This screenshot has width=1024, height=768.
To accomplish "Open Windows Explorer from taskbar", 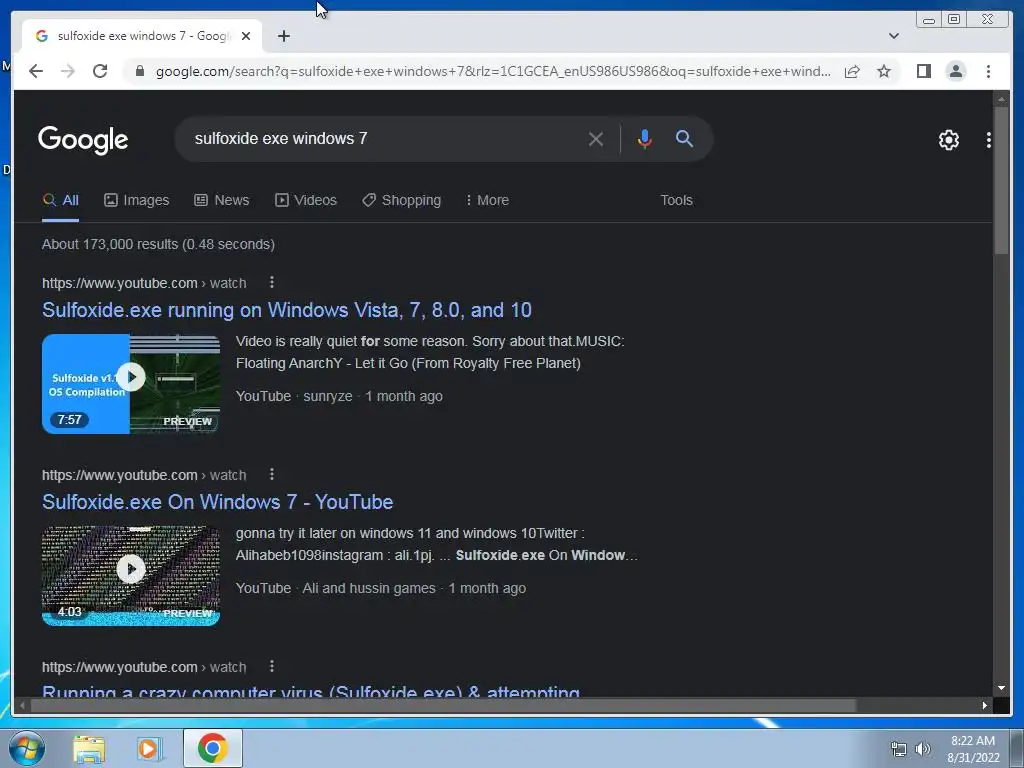I will pyautogui.click(x=89, y=749).
